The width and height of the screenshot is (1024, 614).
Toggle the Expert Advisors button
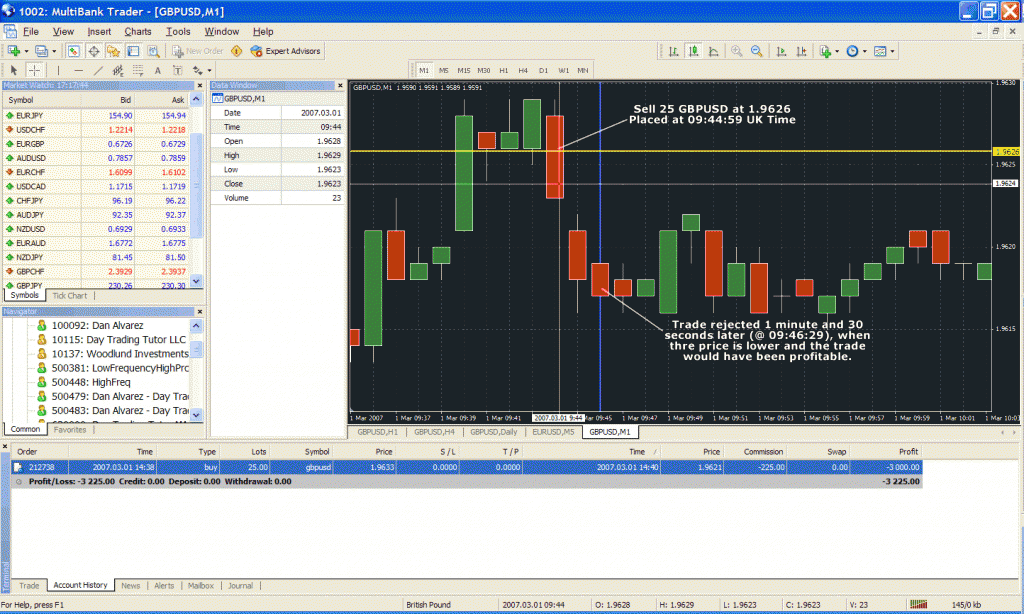285,51
